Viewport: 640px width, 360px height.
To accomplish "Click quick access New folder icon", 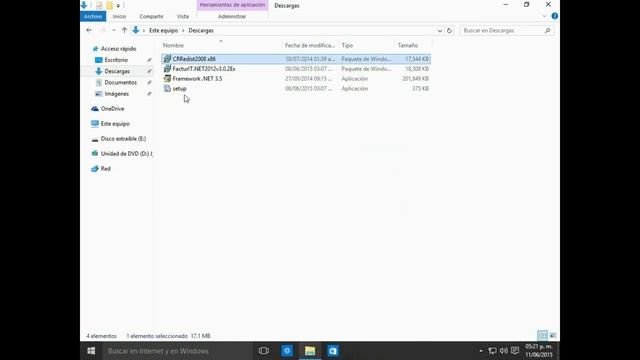I will click(x=109, y=5).
